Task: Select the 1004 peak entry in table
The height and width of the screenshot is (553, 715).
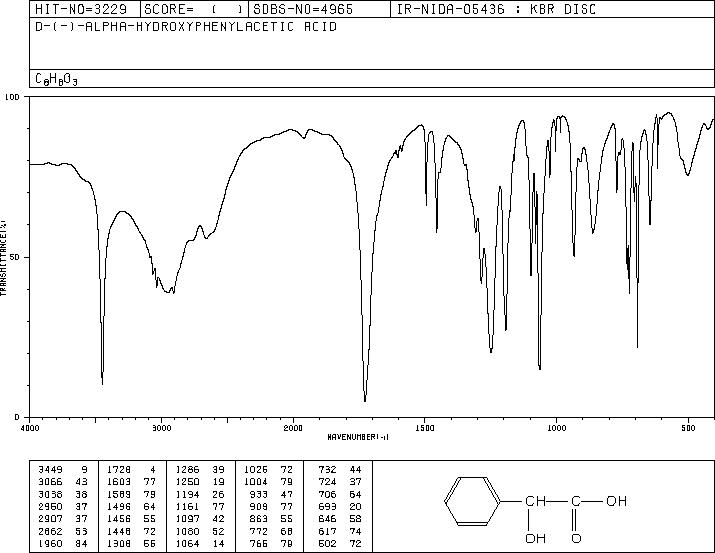Action: pos(269,482)
